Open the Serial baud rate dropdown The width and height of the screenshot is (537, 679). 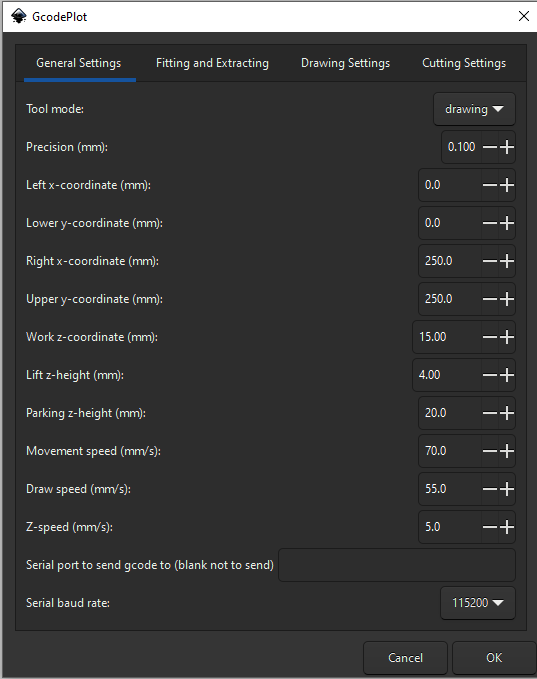point(478,603)
